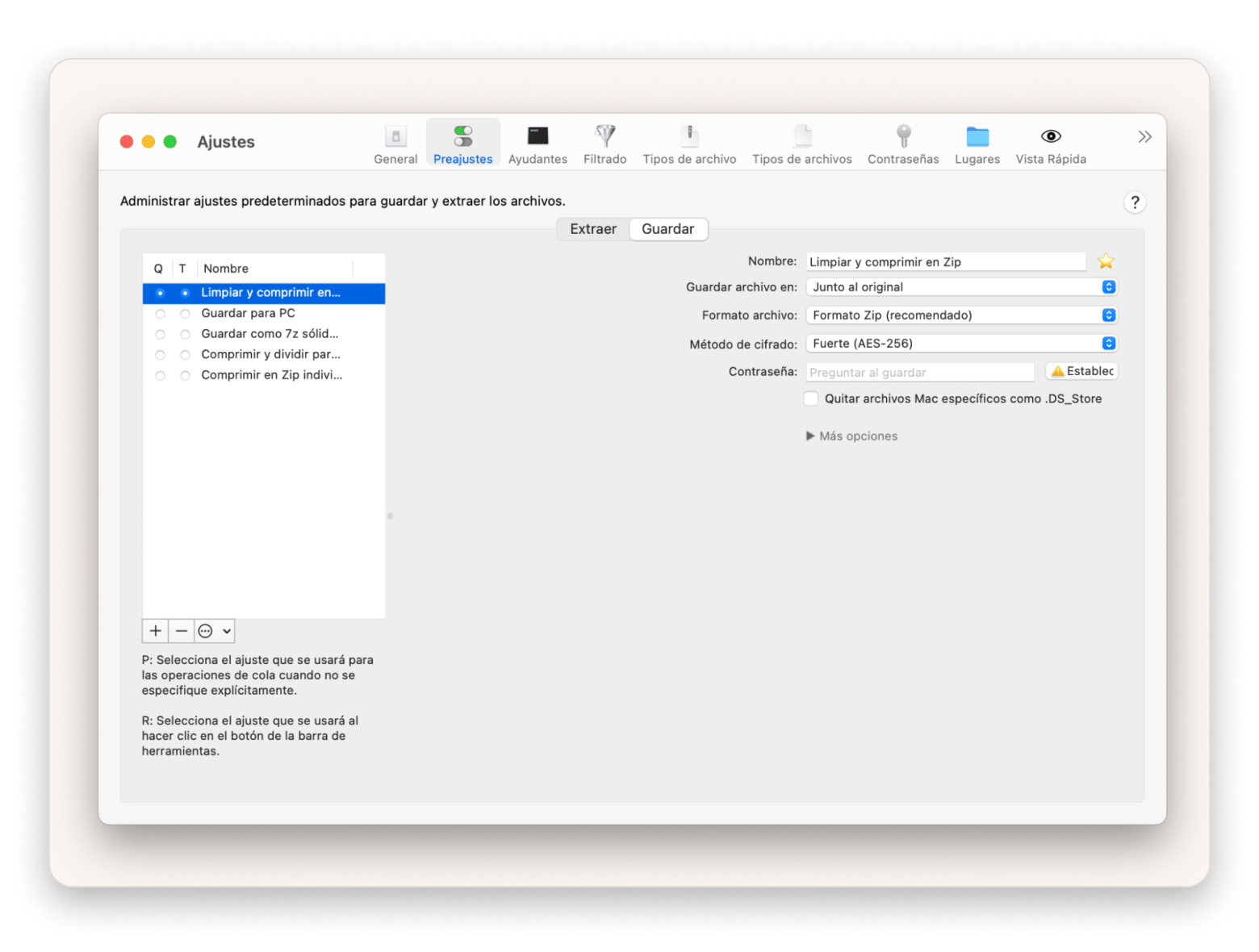Expand the Más opciones disclosure triangle
Image resolution: width=1259 pixels, height=952 pixels.
[x=810, y=436]
